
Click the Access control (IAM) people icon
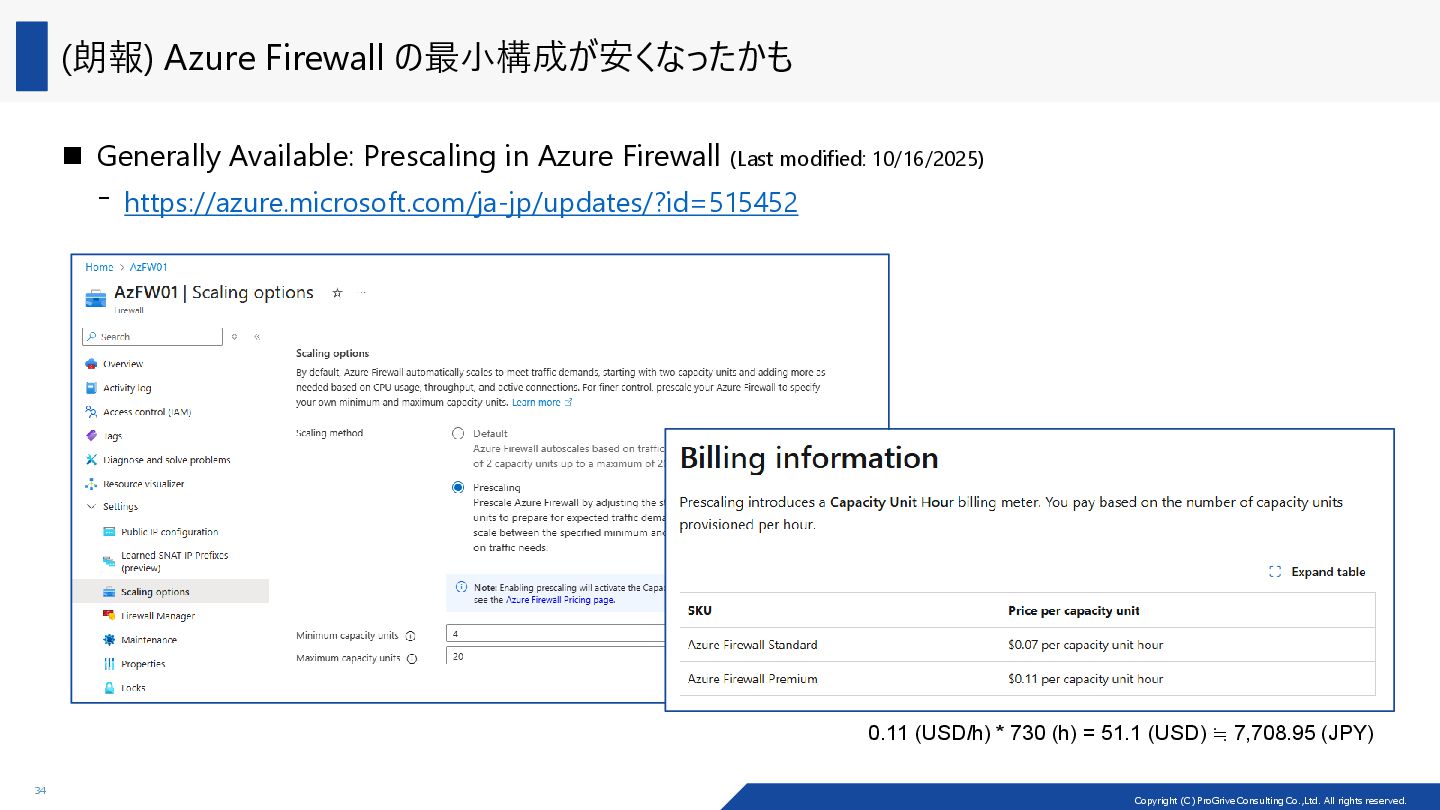pyautogui.click(x=91, y=412)
